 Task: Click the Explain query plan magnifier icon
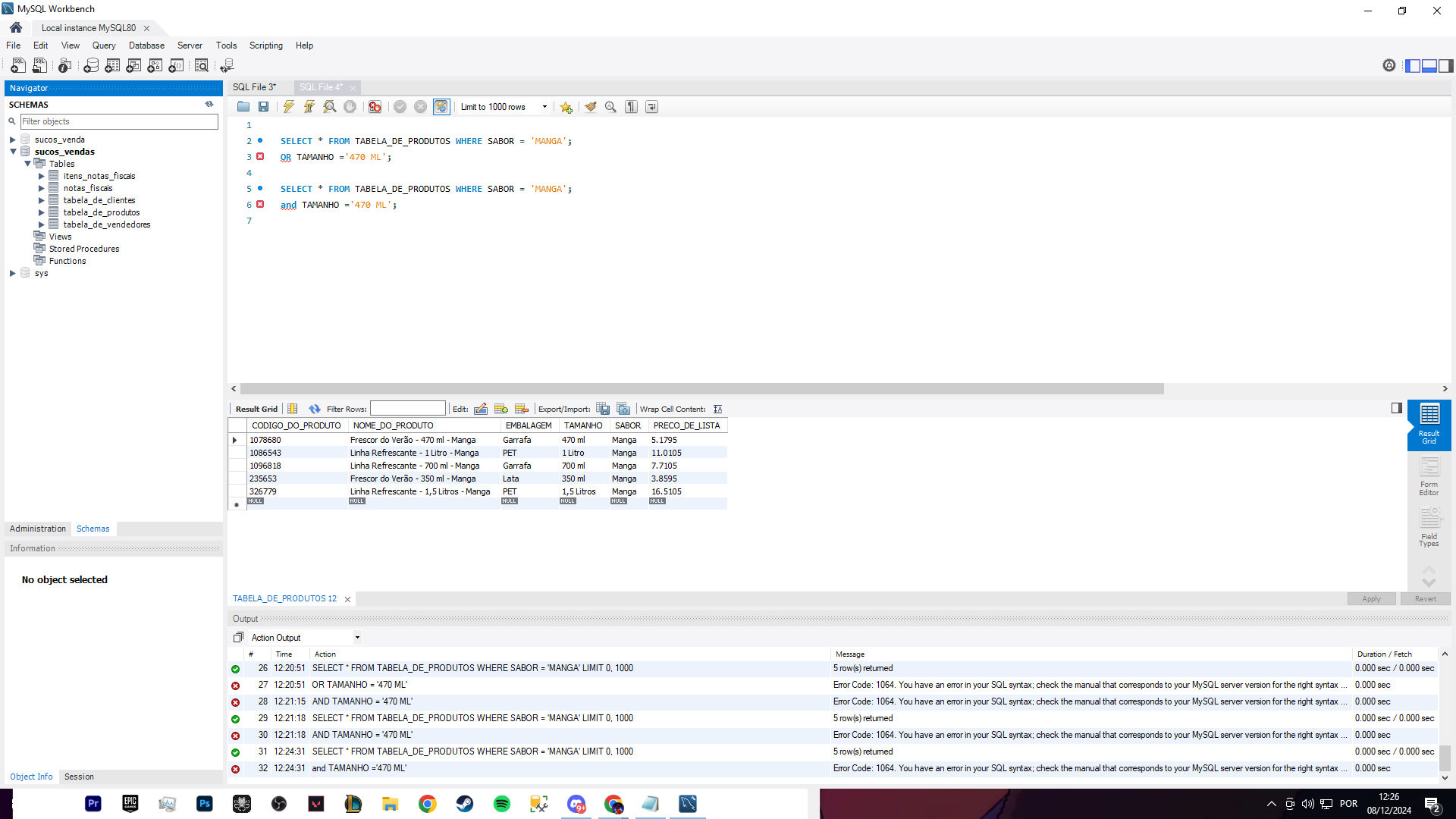point(329,107)
